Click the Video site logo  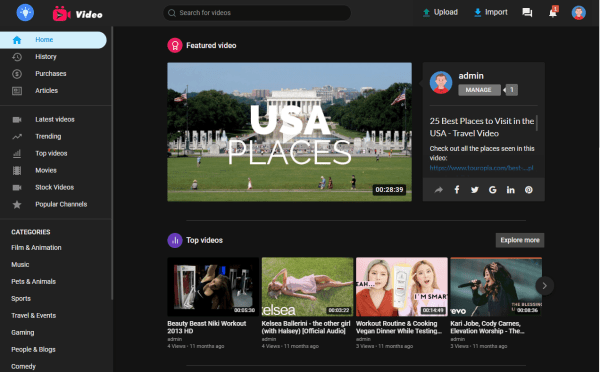point(78,14)
